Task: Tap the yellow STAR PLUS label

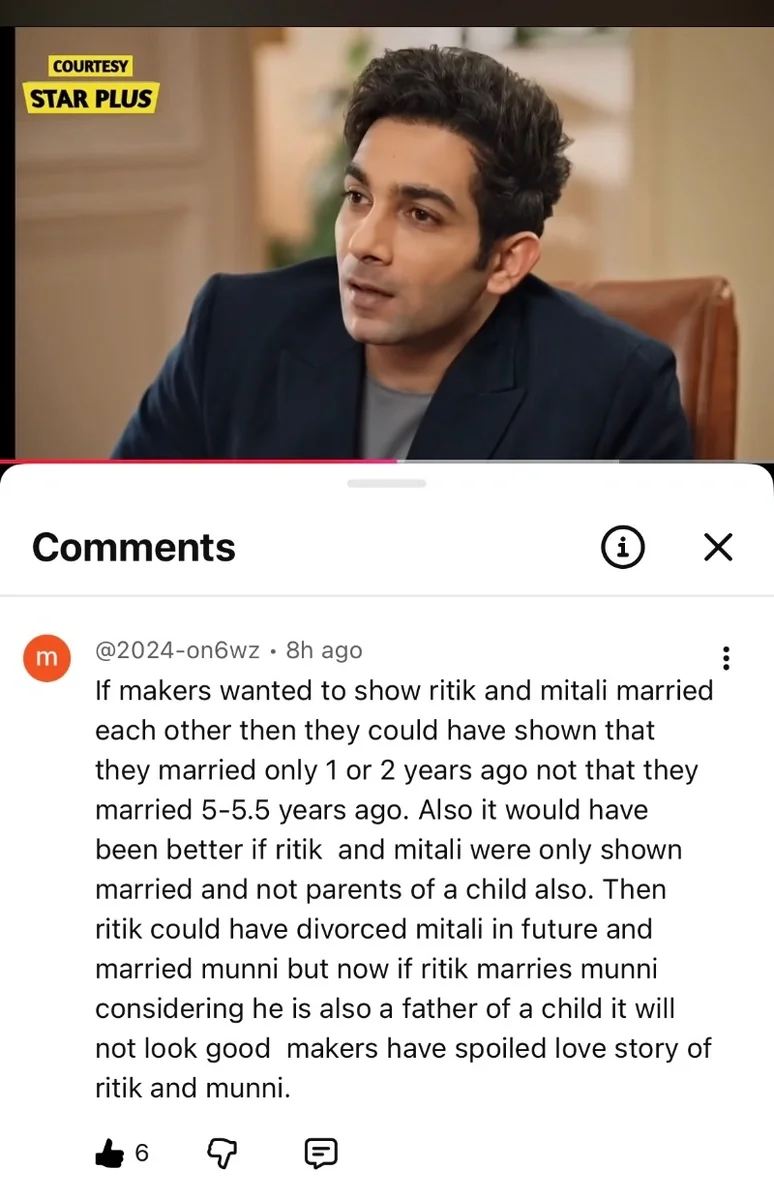Action: 91,98
